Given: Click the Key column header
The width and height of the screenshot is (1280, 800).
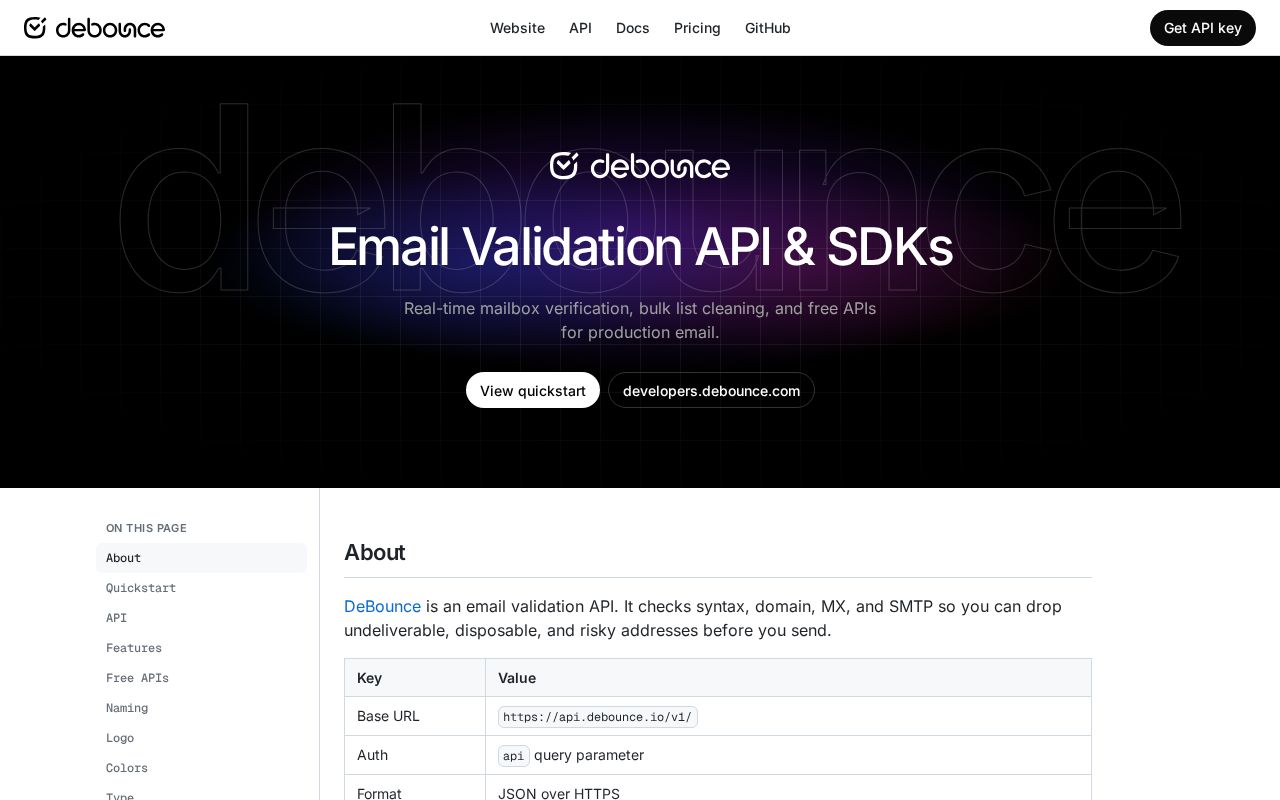Looking at the screenshot, I should 415,678.
